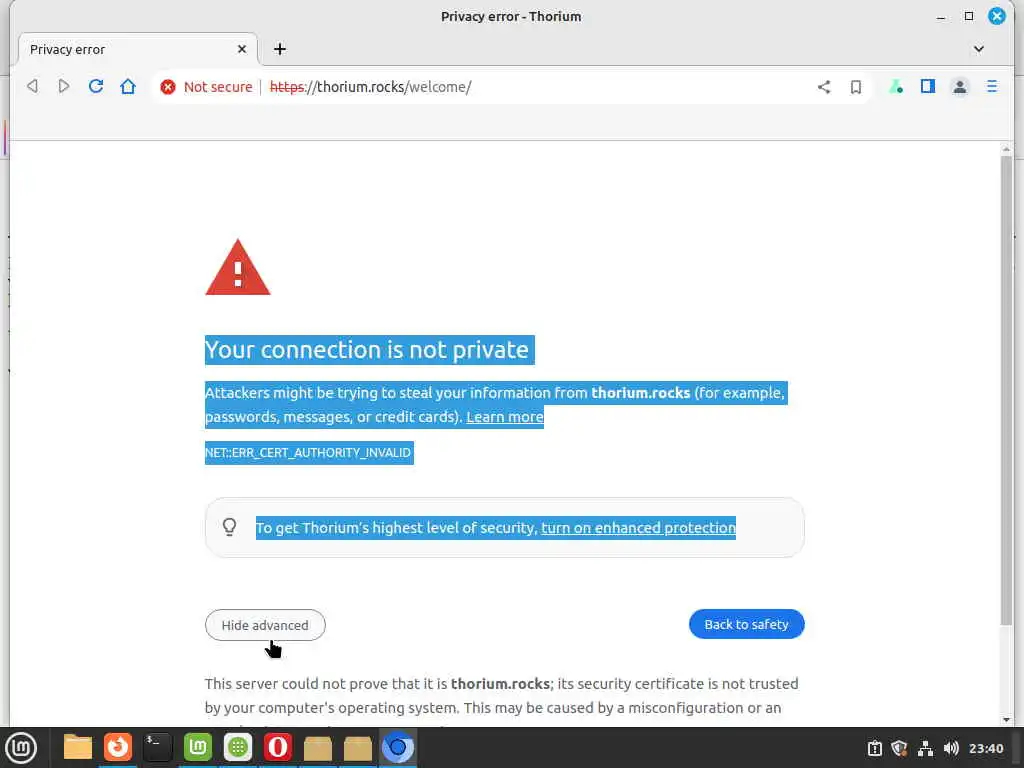Open the second tan folder window in taskbar
The image size is (1024, 768).
358,748
